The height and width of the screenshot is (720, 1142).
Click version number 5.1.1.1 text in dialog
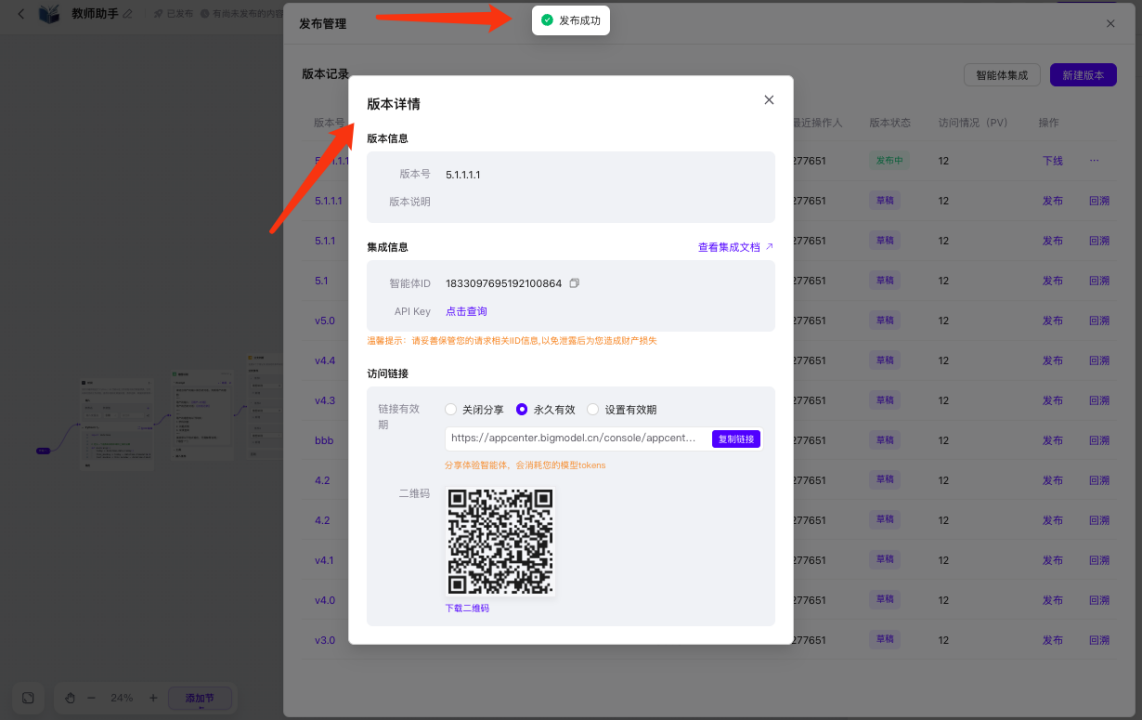coord(462,175)
